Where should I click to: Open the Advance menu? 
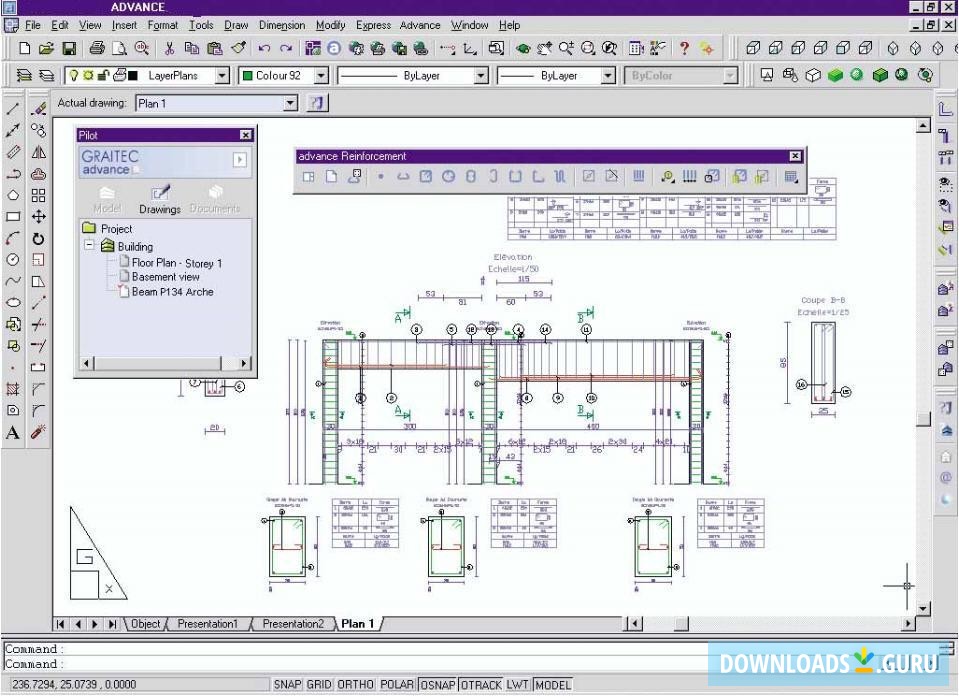coord(420,25)
